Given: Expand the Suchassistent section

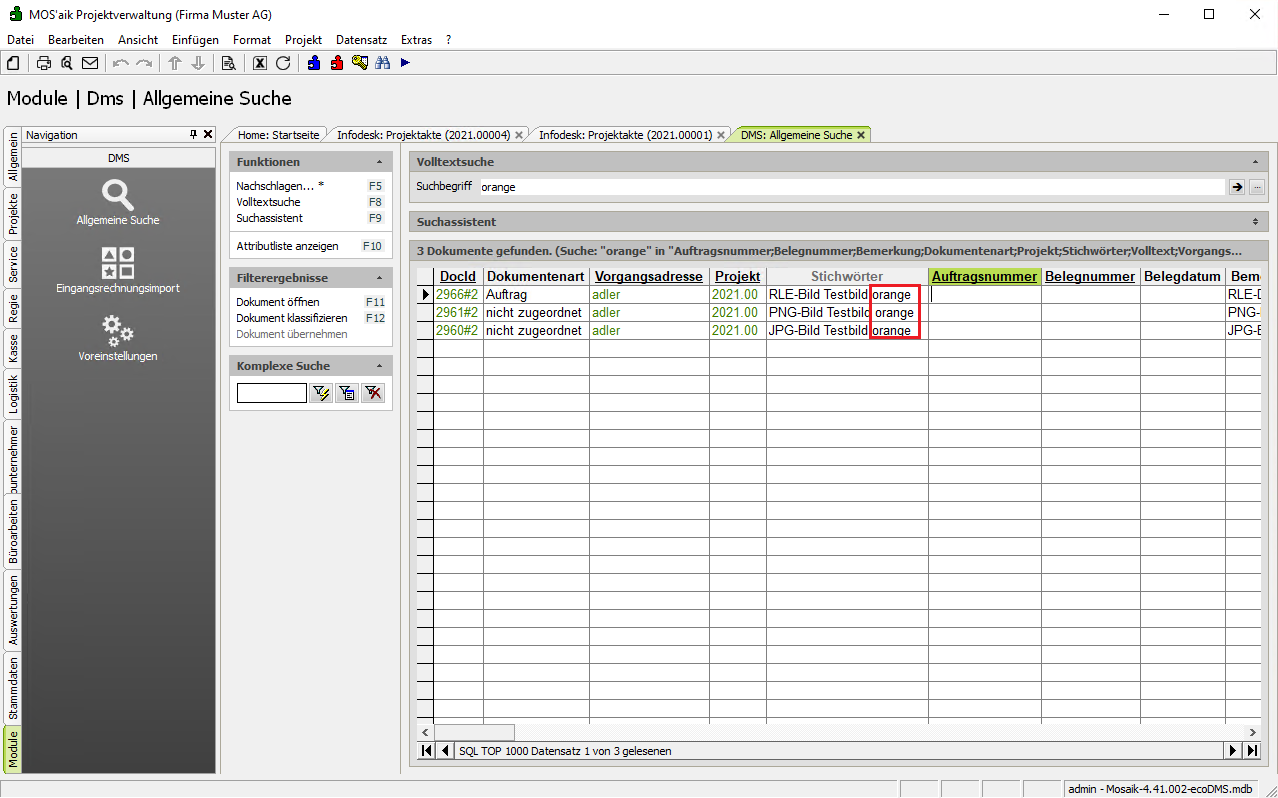Looking at the screenshot, I should pos(1255,222).
